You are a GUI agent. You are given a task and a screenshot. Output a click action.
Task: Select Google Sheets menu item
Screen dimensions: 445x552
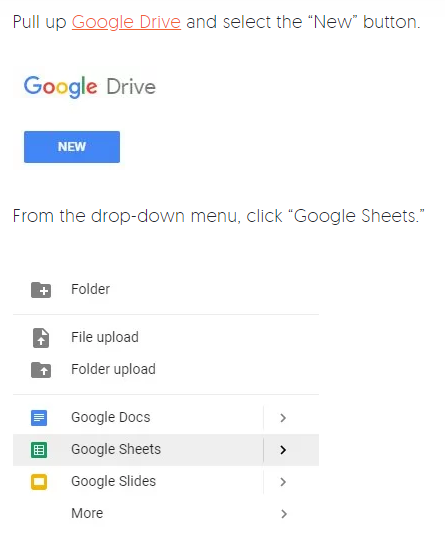pyautogui.click(x=138, y=450)
